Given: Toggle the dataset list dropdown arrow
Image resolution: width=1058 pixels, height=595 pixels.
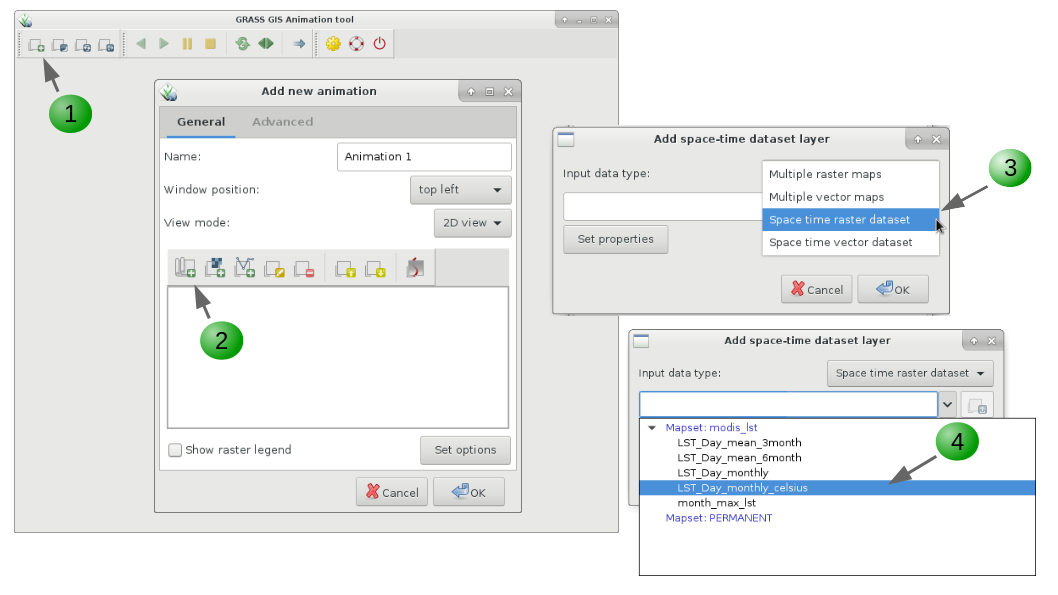Looking at the screenshot, I should 947,405.
